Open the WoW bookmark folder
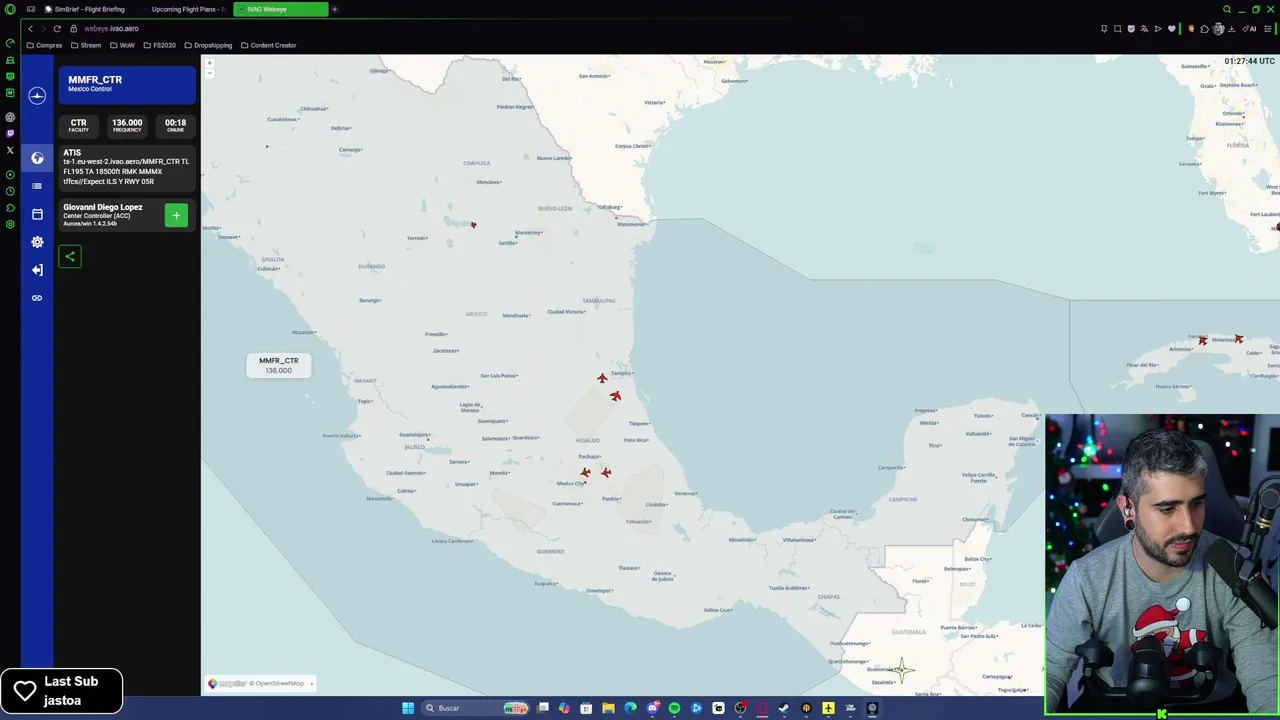The height and width of the screenshot is (720, 1280). [123, 45]
